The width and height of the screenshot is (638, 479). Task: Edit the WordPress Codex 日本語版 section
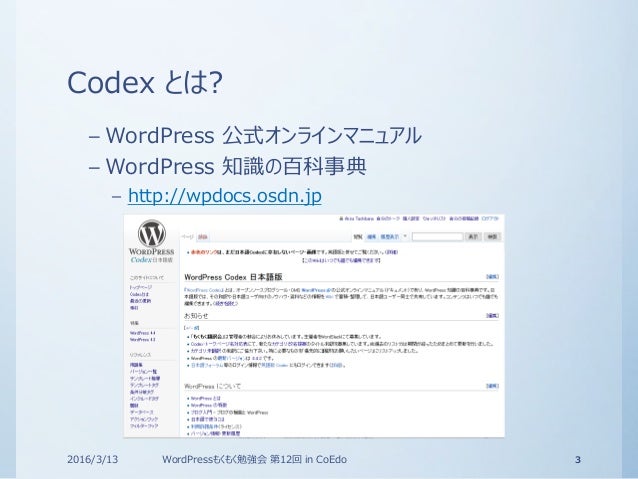492,277
